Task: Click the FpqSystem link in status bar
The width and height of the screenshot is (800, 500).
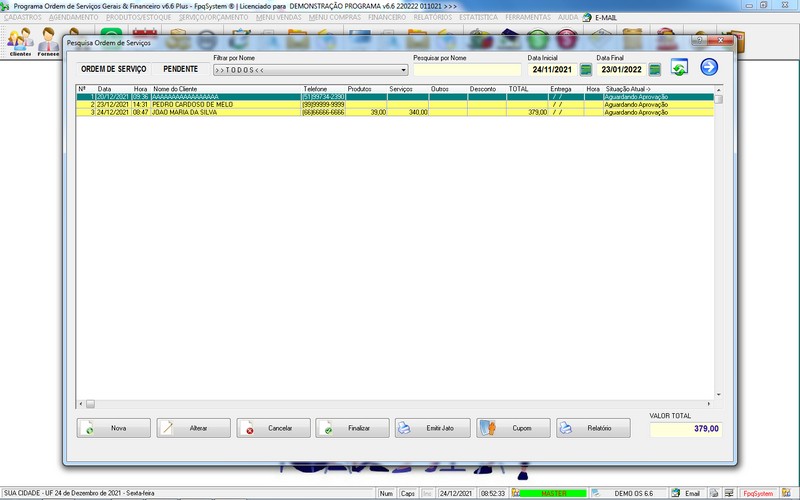Action: pos(758,493)
